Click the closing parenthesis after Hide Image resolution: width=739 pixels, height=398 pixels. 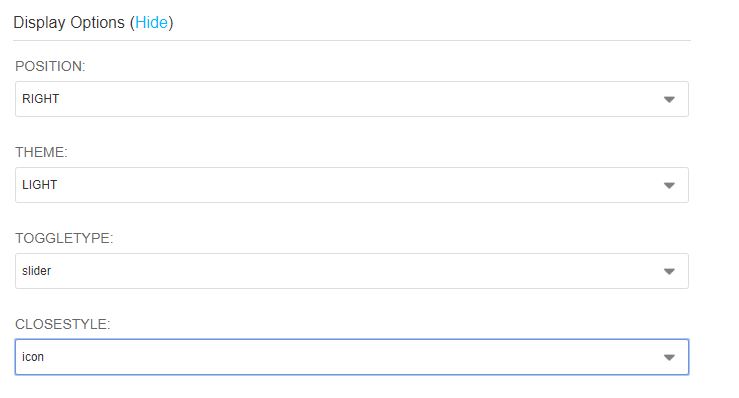pyautogui.click(x=171, y=23)
